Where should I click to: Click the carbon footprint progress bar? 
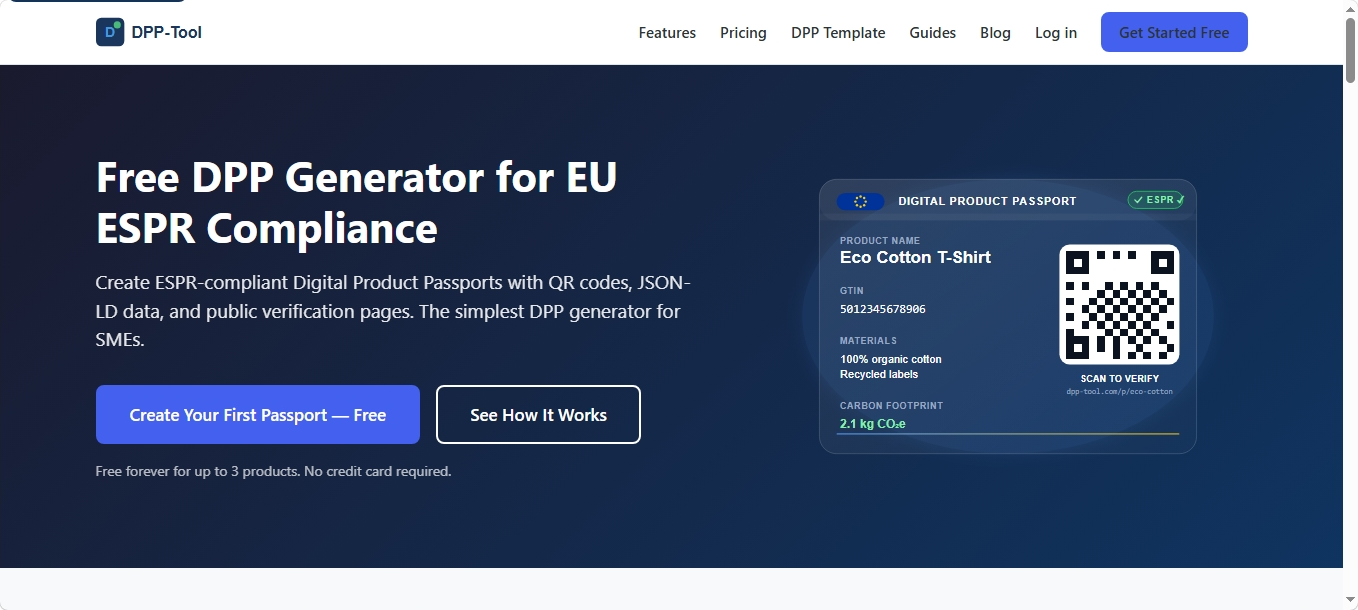1009,434
